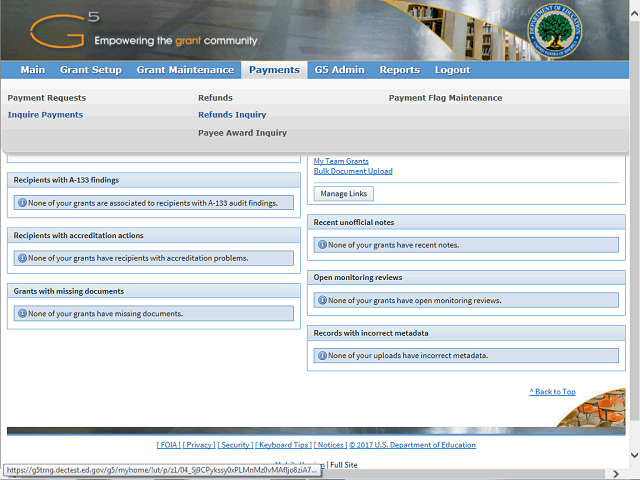Click info icon in open monitoring reviews

[x=322, y=300]
